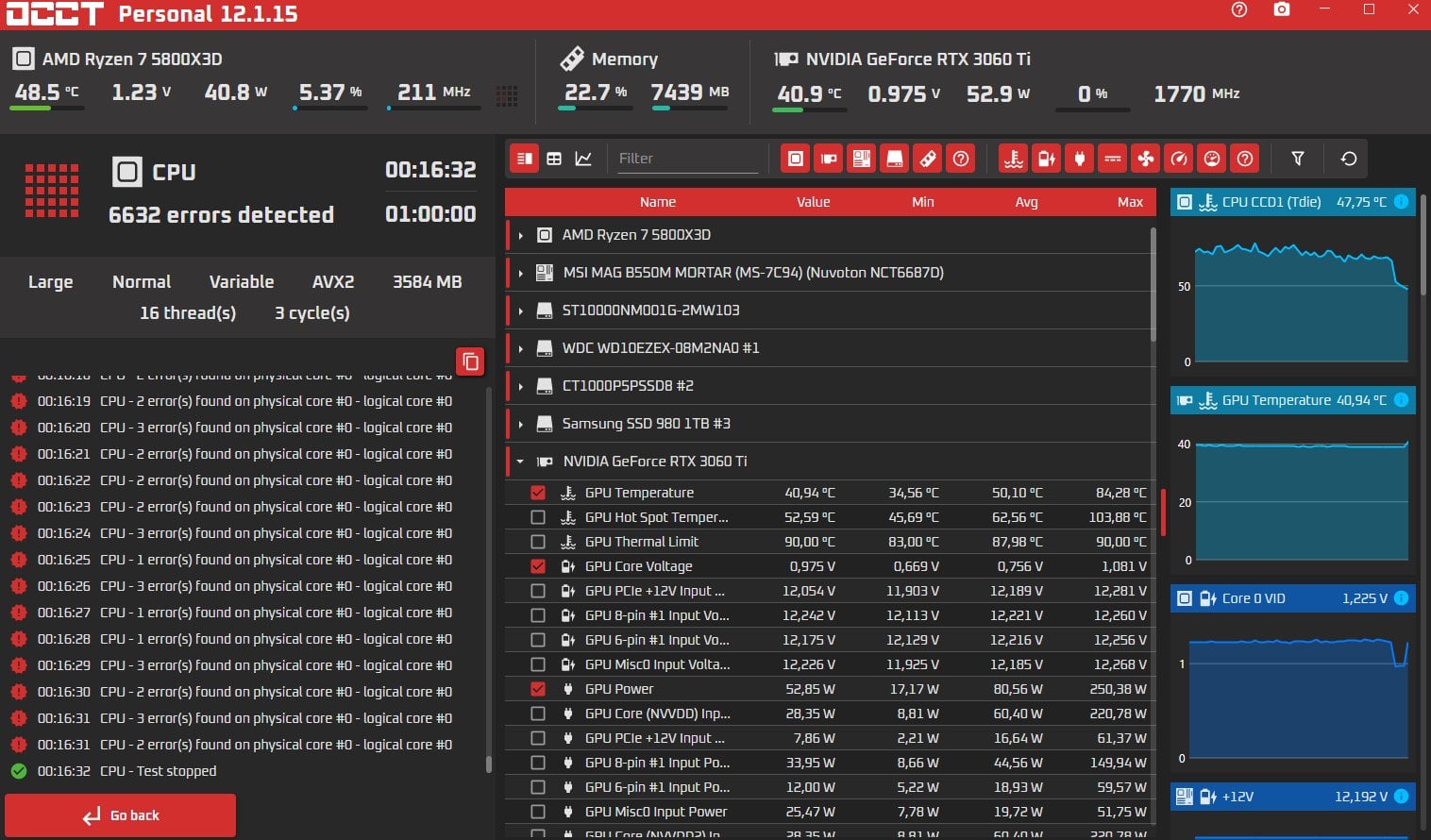The height and width of the screenshot is (840, 1431).
Task: Open the screenshot camera icon
Action: [1281, 9]
